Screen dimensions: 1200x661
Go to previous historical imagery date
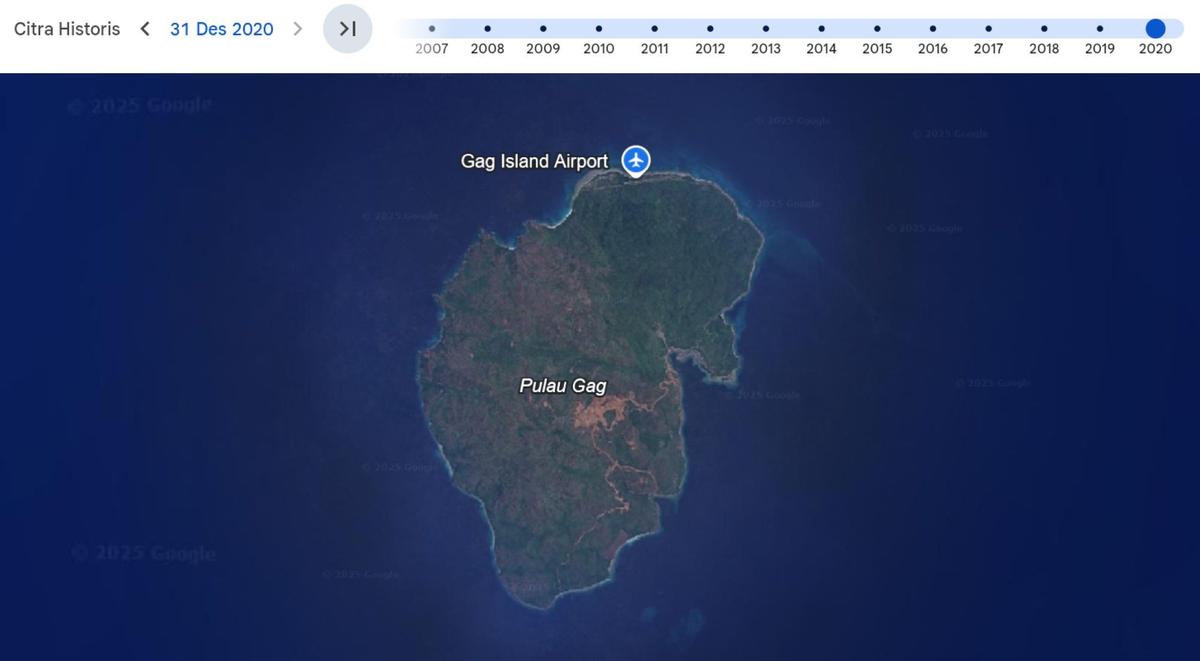click(x=145, y=29)
